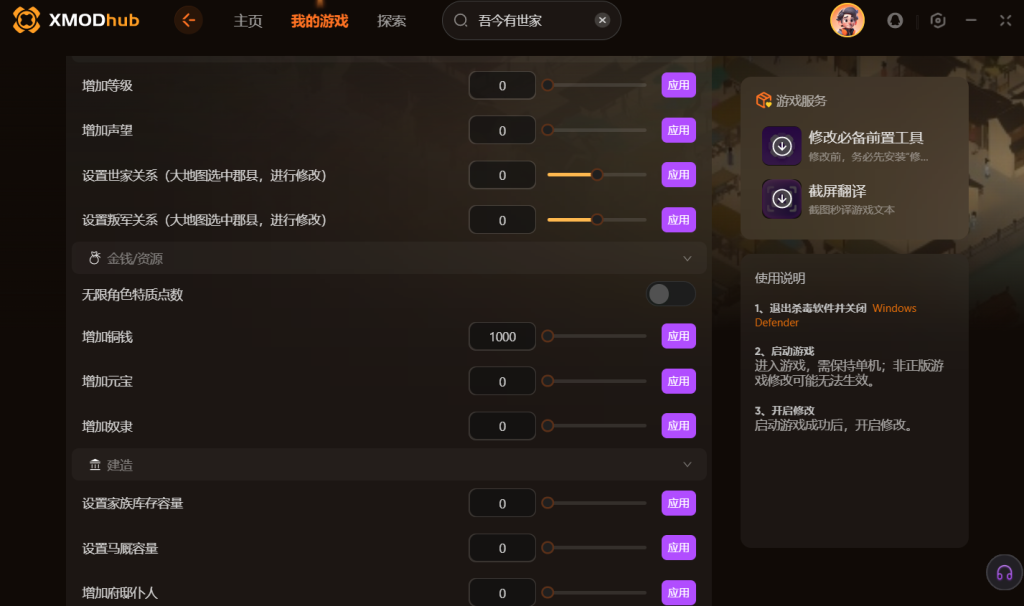This screenshot has height=606, width=1024.
Task: Open the 我的游戏 tab
Action: [319, 21]
